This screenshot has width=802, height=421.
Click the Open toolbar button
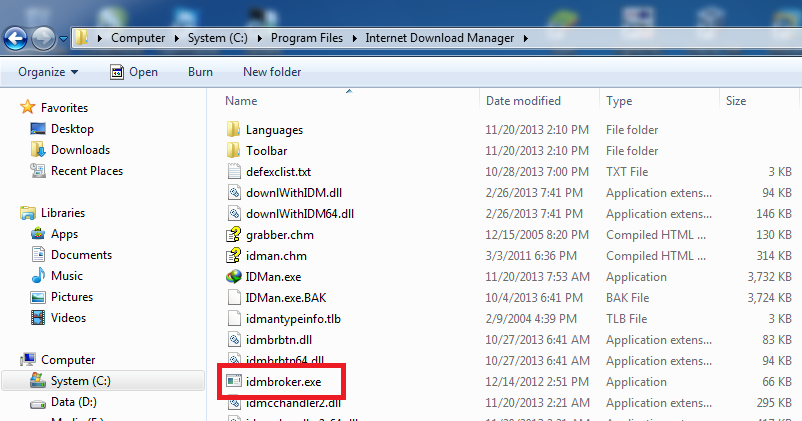[x=134, y=72]
